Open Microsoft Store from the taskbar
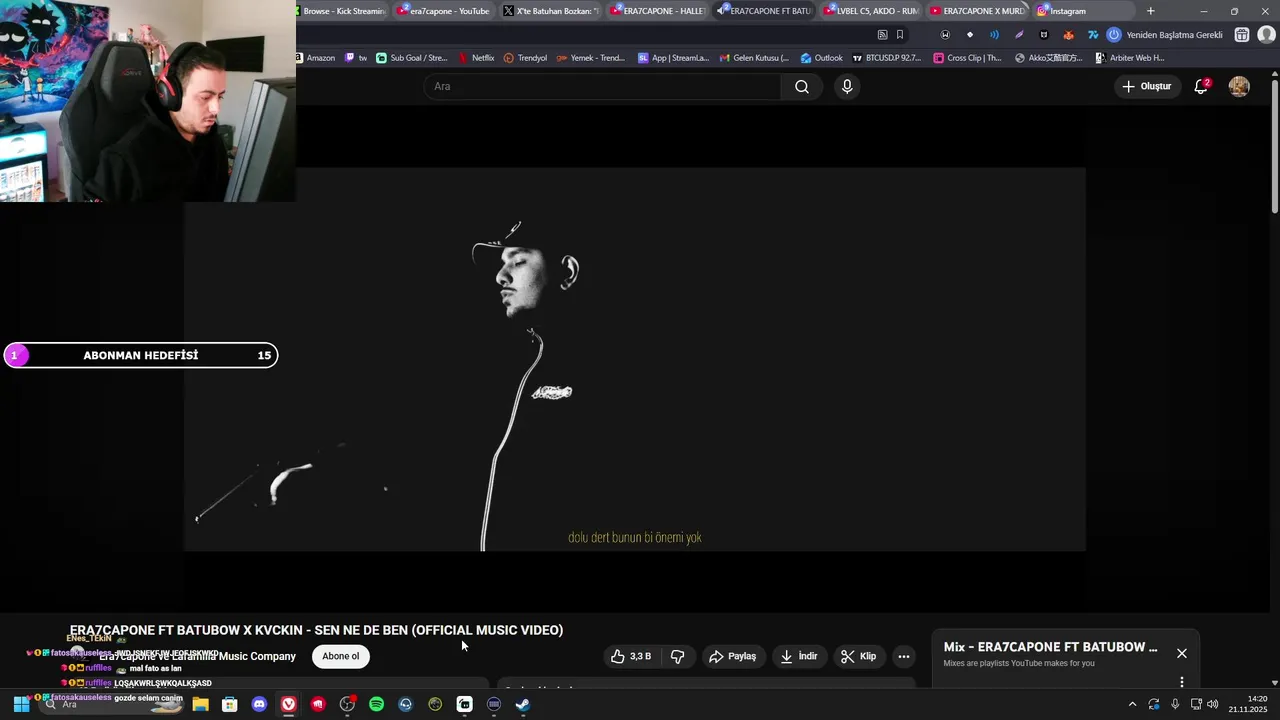This screenshot has width=1280, height=720. coord(230,705)
